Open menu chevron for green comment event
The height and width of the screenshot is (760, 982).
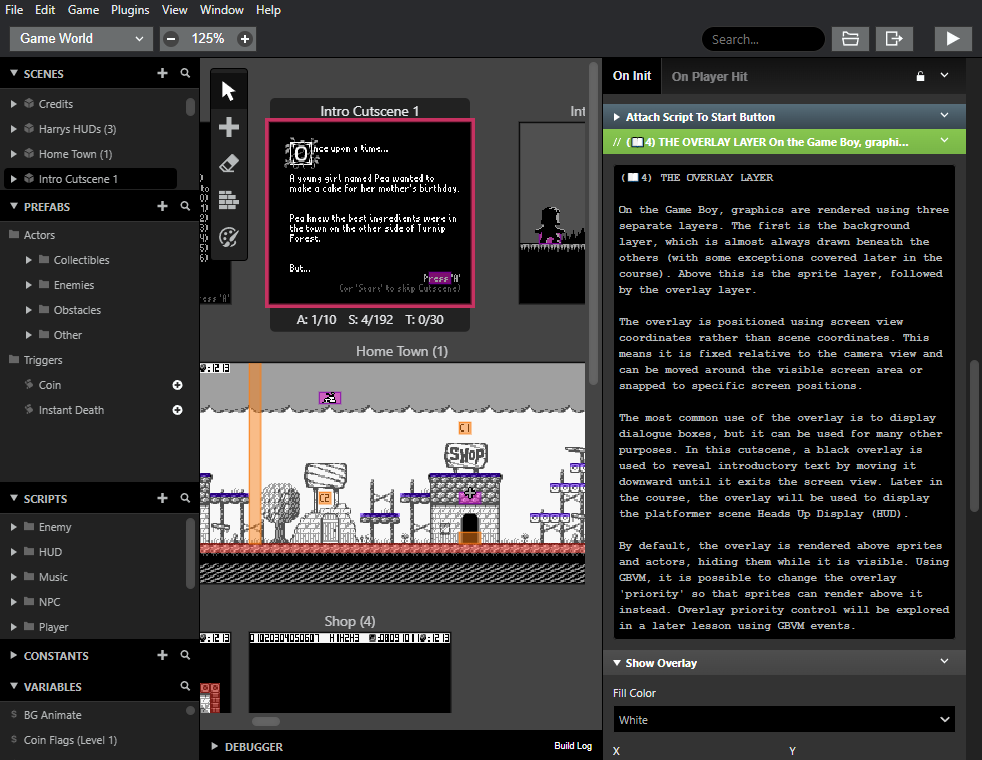pyautogui.click(x=944, y=141)
